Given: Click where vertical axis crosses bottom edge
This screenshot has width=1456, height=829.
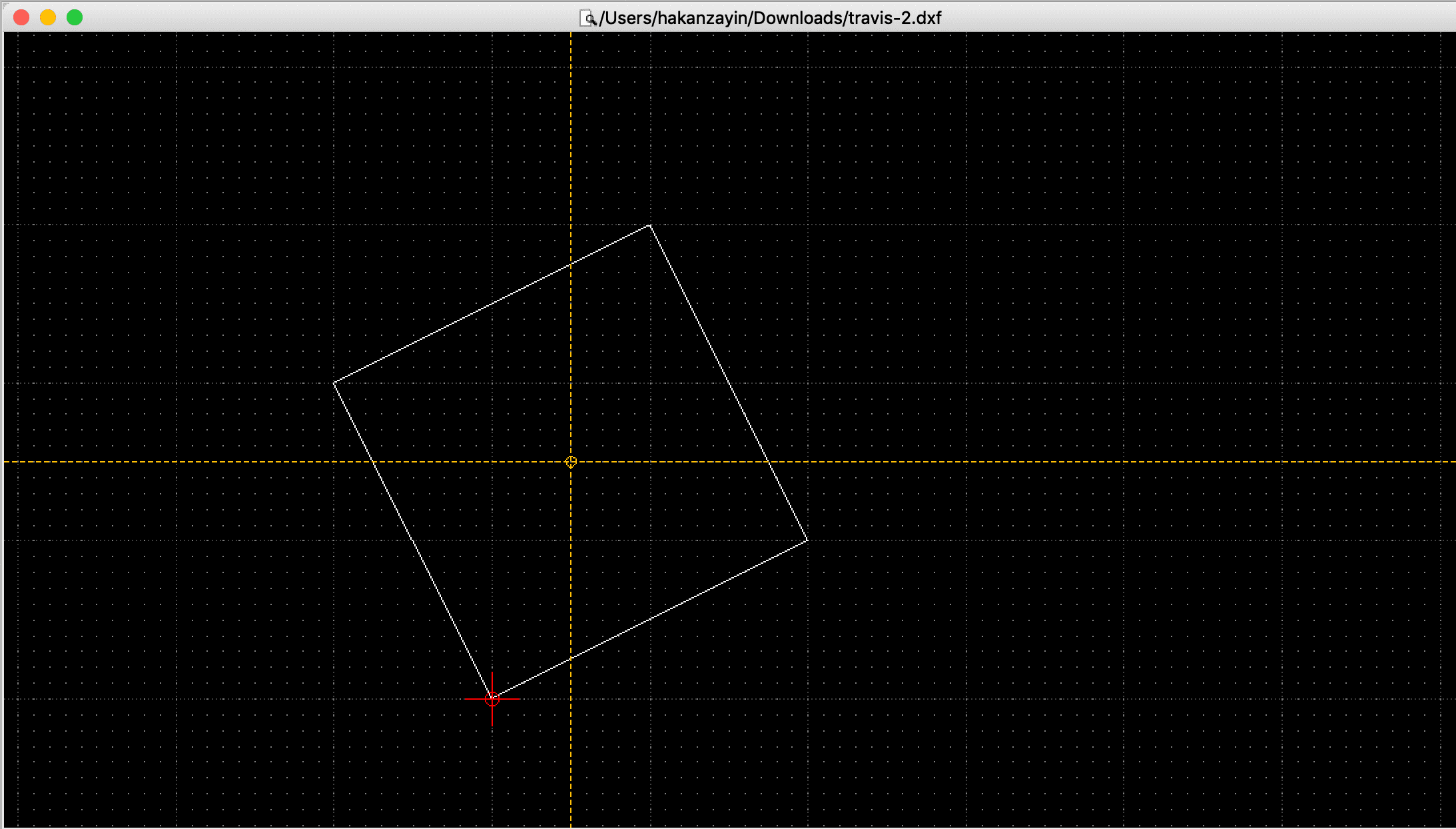Looking at the screenshot, I should [571, 659].
